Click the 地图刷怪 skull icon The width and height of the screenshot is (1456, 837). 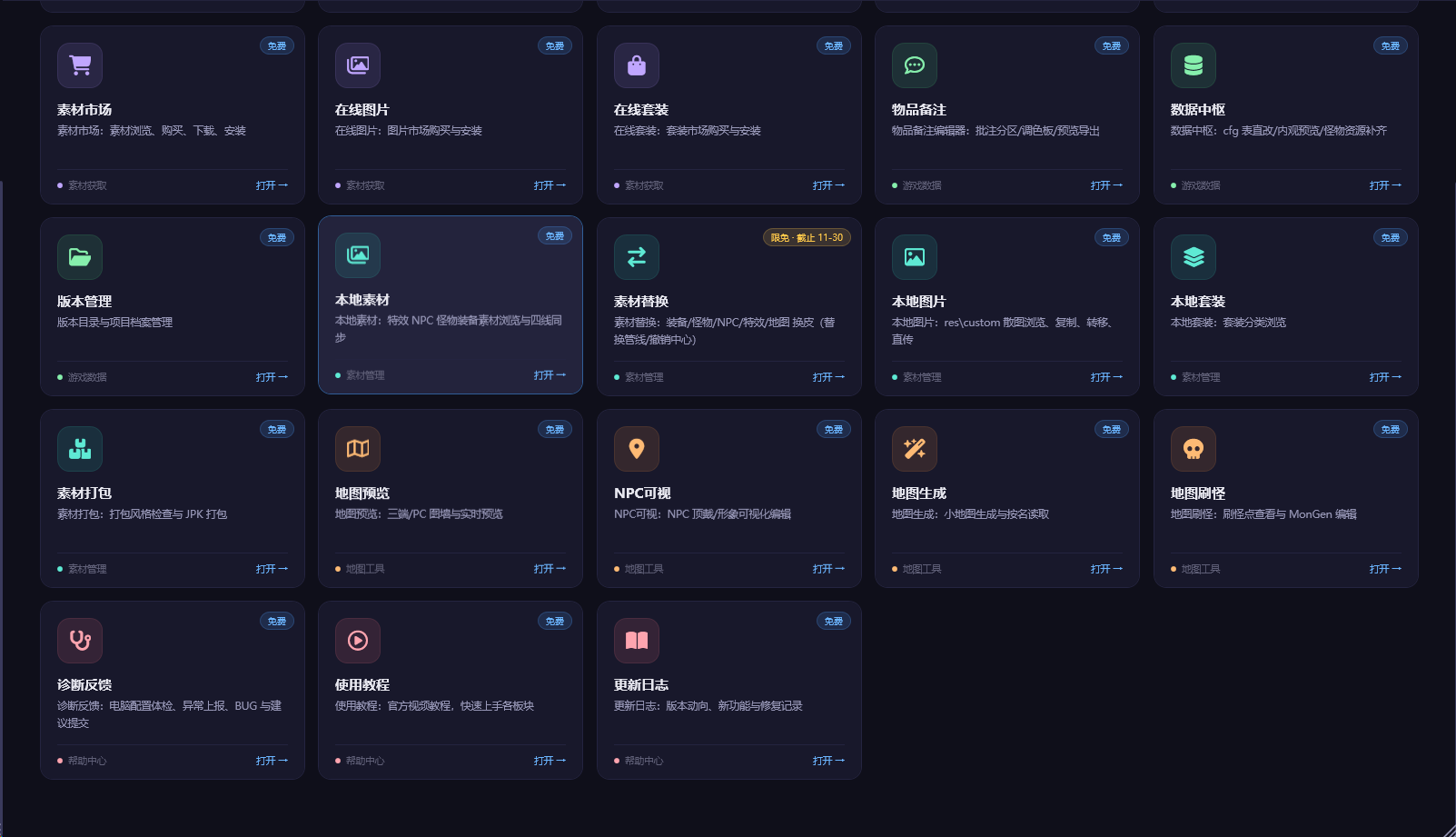click(1194, 449)
